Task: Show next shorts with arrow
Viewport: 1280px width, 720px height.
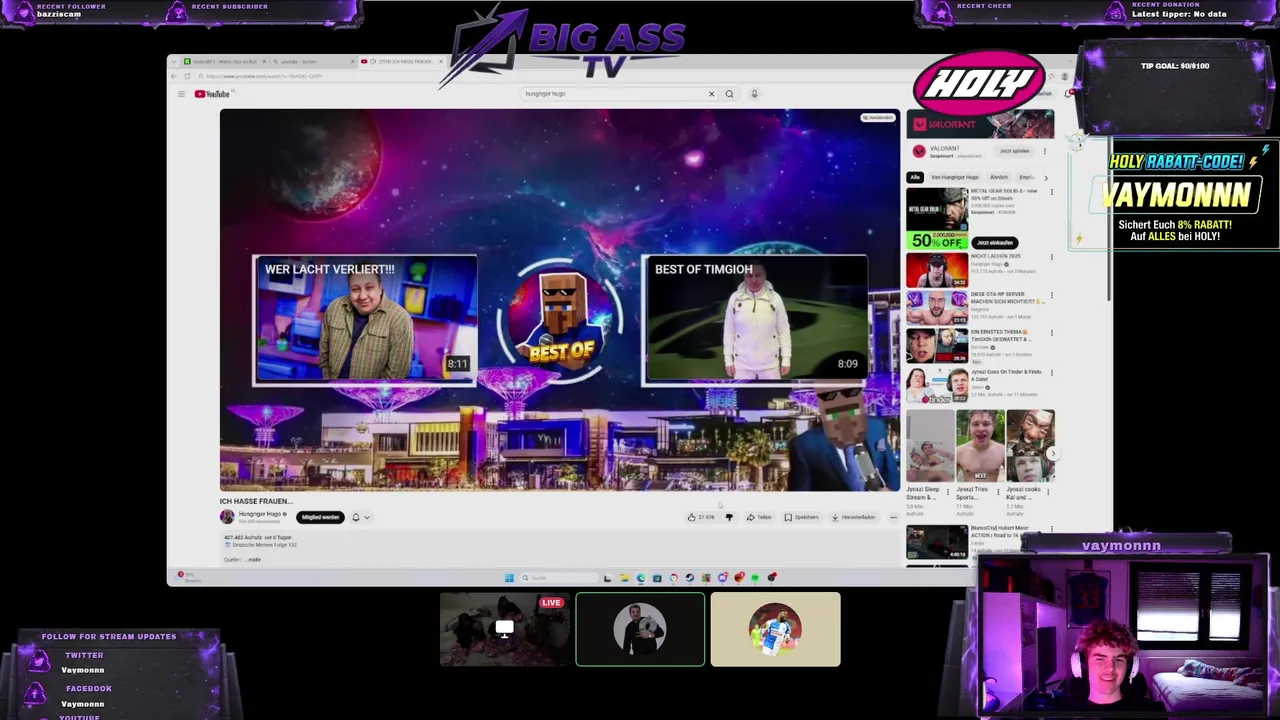Action: click(x=1052, y=453)
